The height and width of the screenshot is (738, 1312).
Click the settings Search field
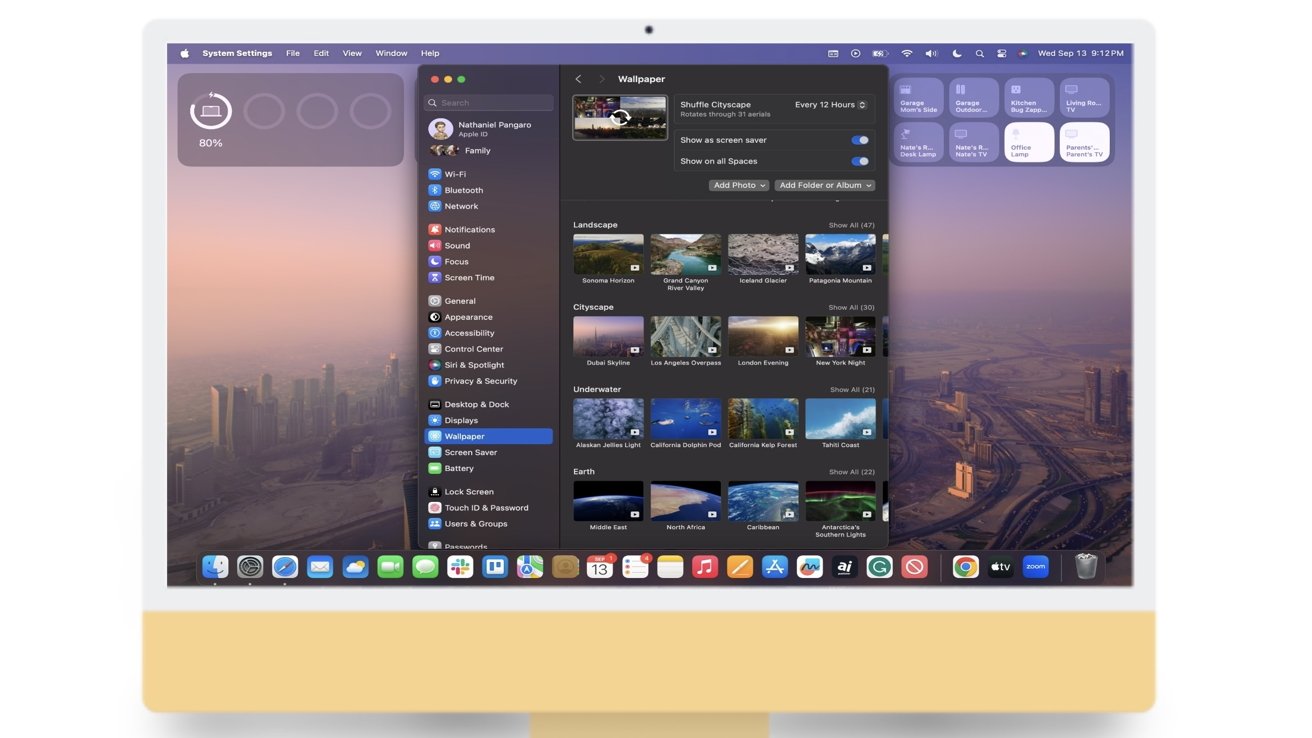[x=488, y=103]
